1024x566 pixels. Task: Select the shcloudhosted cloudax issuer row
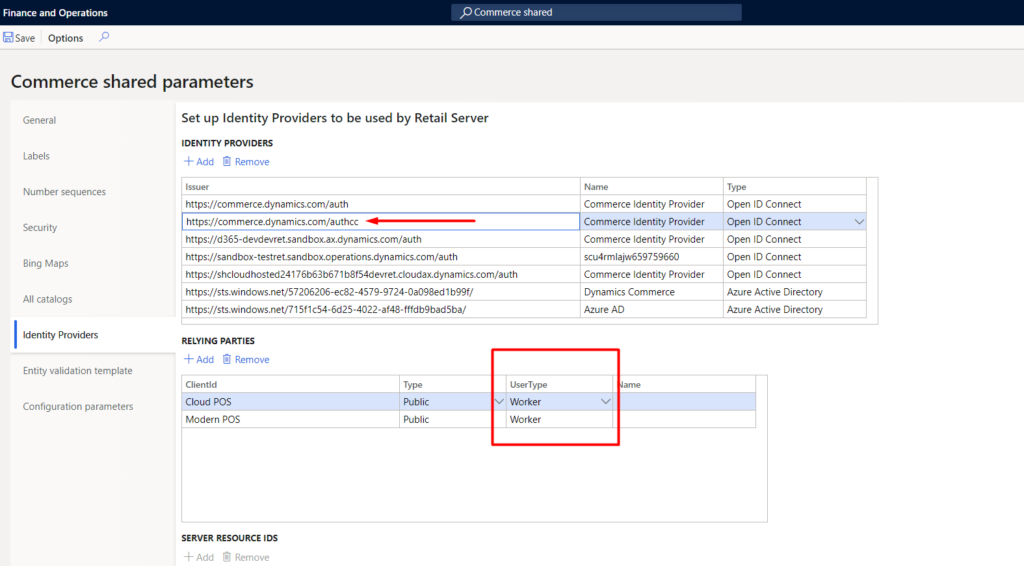pyautogui.click(x=381, y=275)
